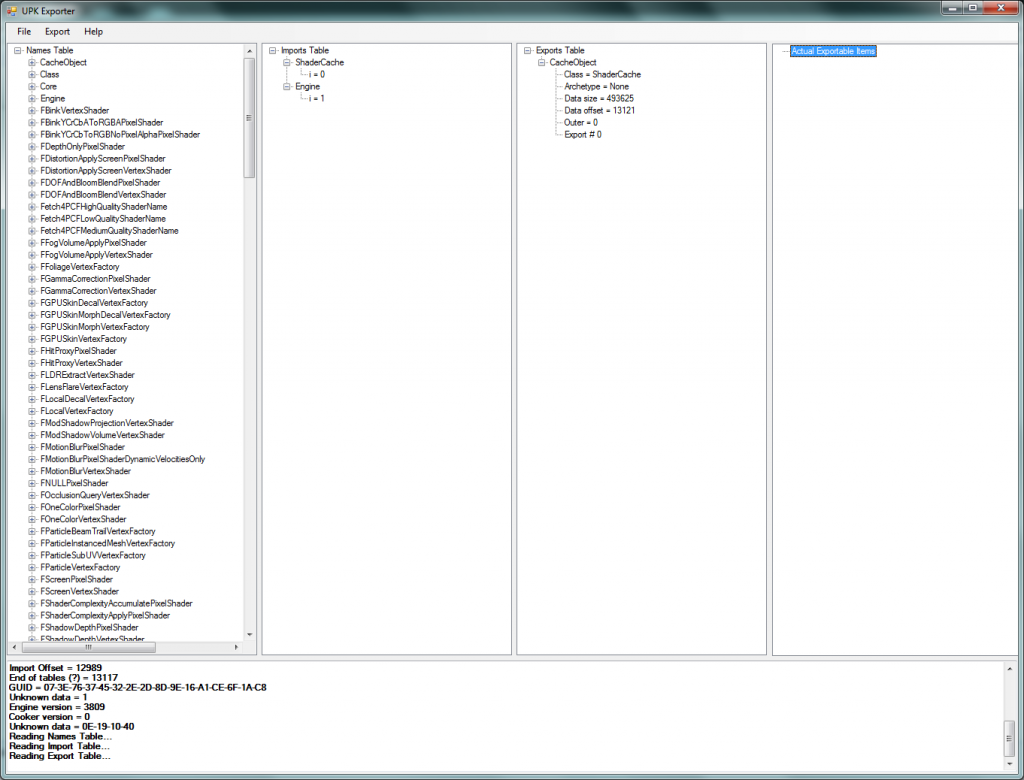The image size is (1024, 780).
Task: Select the Class = ShaderCache entry
Action: click(x=602, y=74)
